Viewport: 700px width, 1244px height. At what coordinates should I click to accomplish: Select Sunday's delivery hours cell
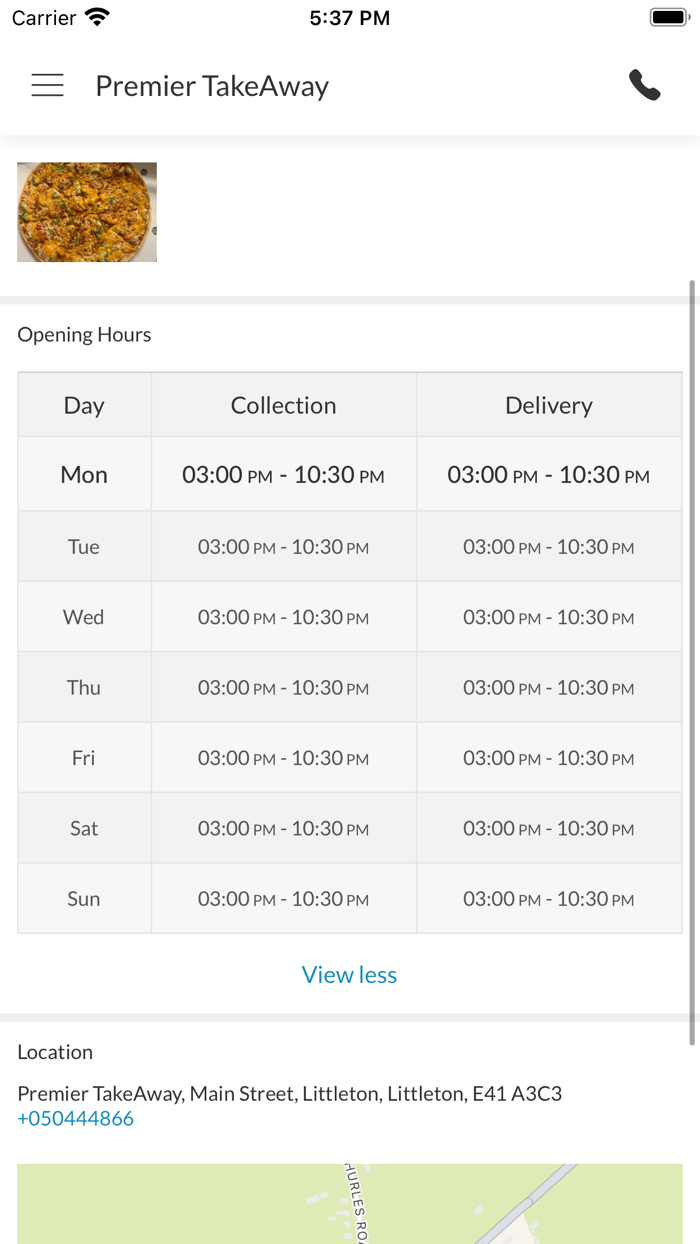(x=548, y=898)
